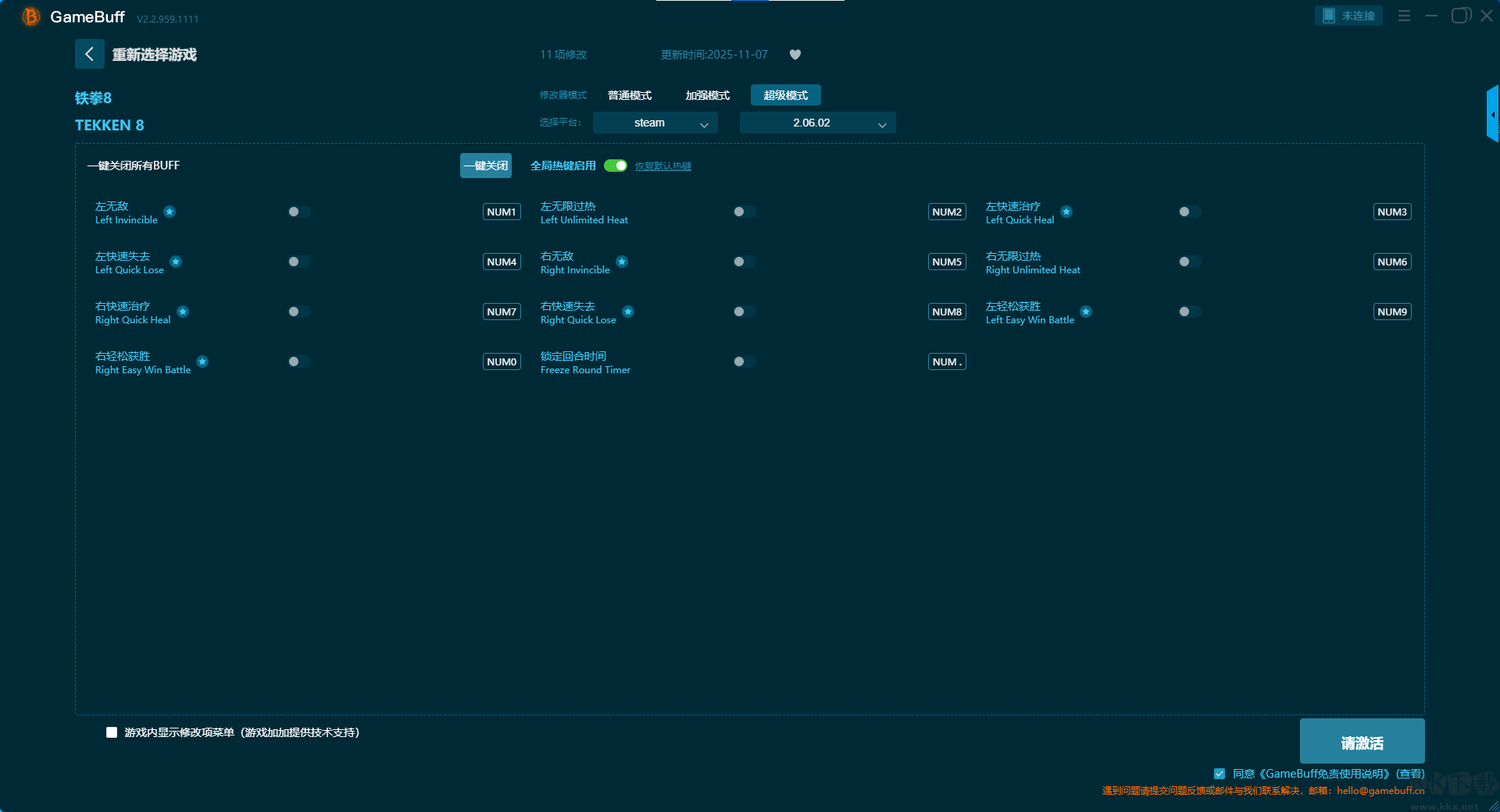Click the star badge beside Left Easy Win Battle
Screen dimensions: 1500x812
(1086, 312)
